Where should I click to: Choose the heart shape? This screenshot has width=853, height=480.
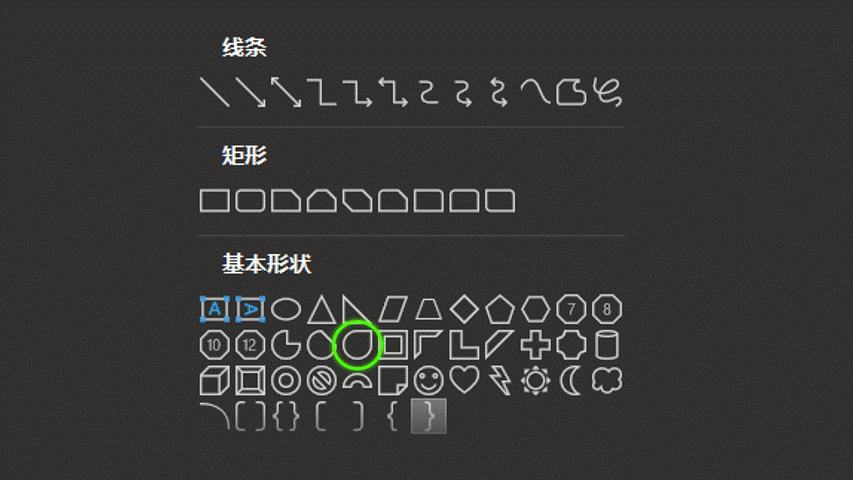(x=464, y=380)
